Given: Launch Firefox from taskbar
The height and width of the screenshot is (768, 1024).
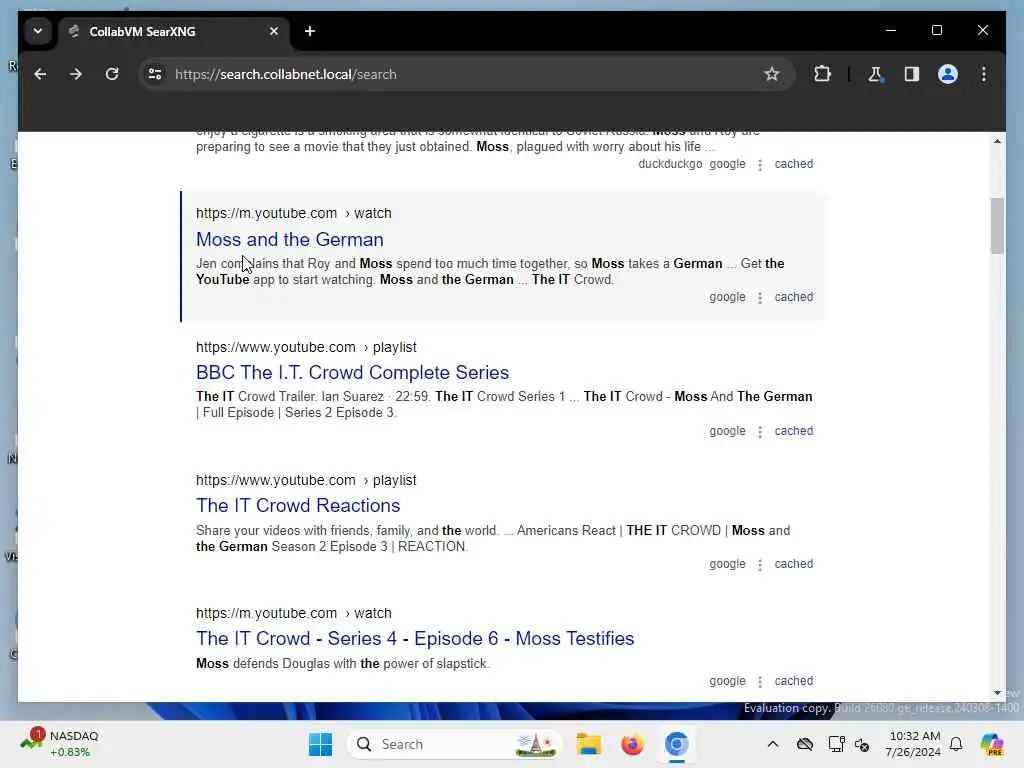Looking at the screenshot, I should coord(632,744).
